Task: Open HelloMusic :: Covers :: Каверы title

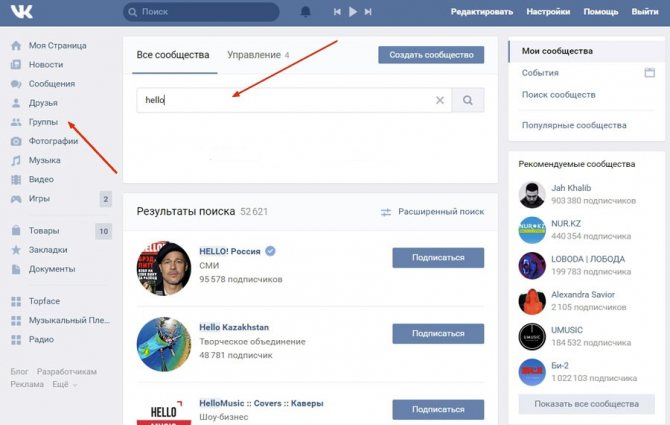Action: [261, 403]
